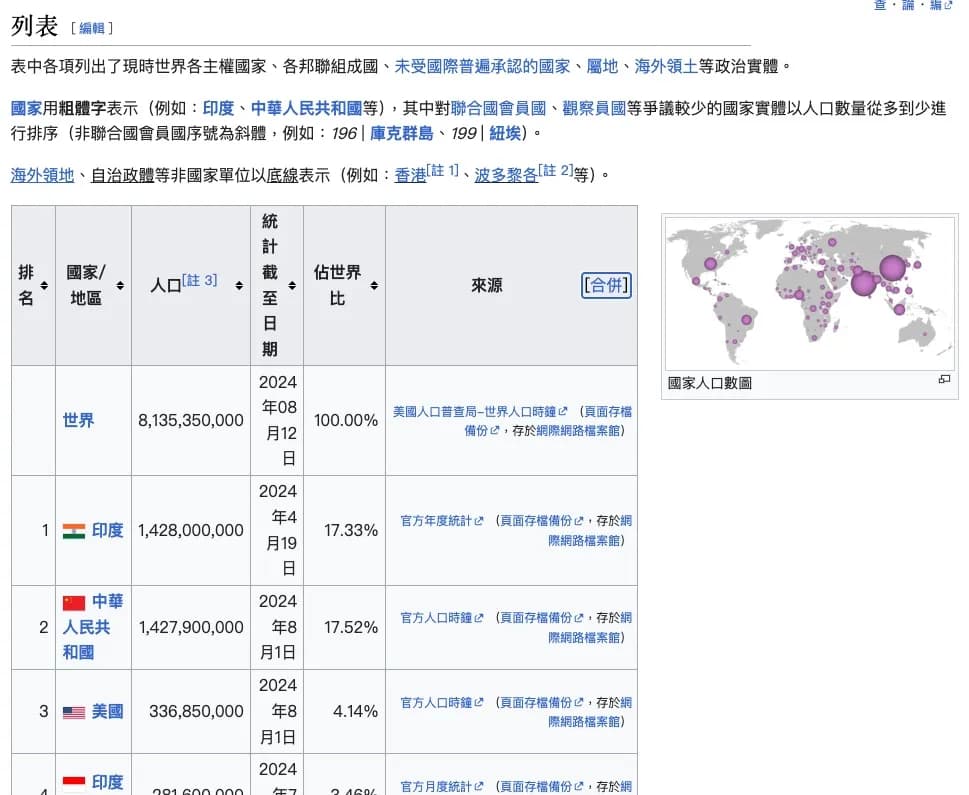Image resolution: width=969 pixels, height=795 pixels.
Task: Sort table by 人口 column
Action: [x=239, y=285]
